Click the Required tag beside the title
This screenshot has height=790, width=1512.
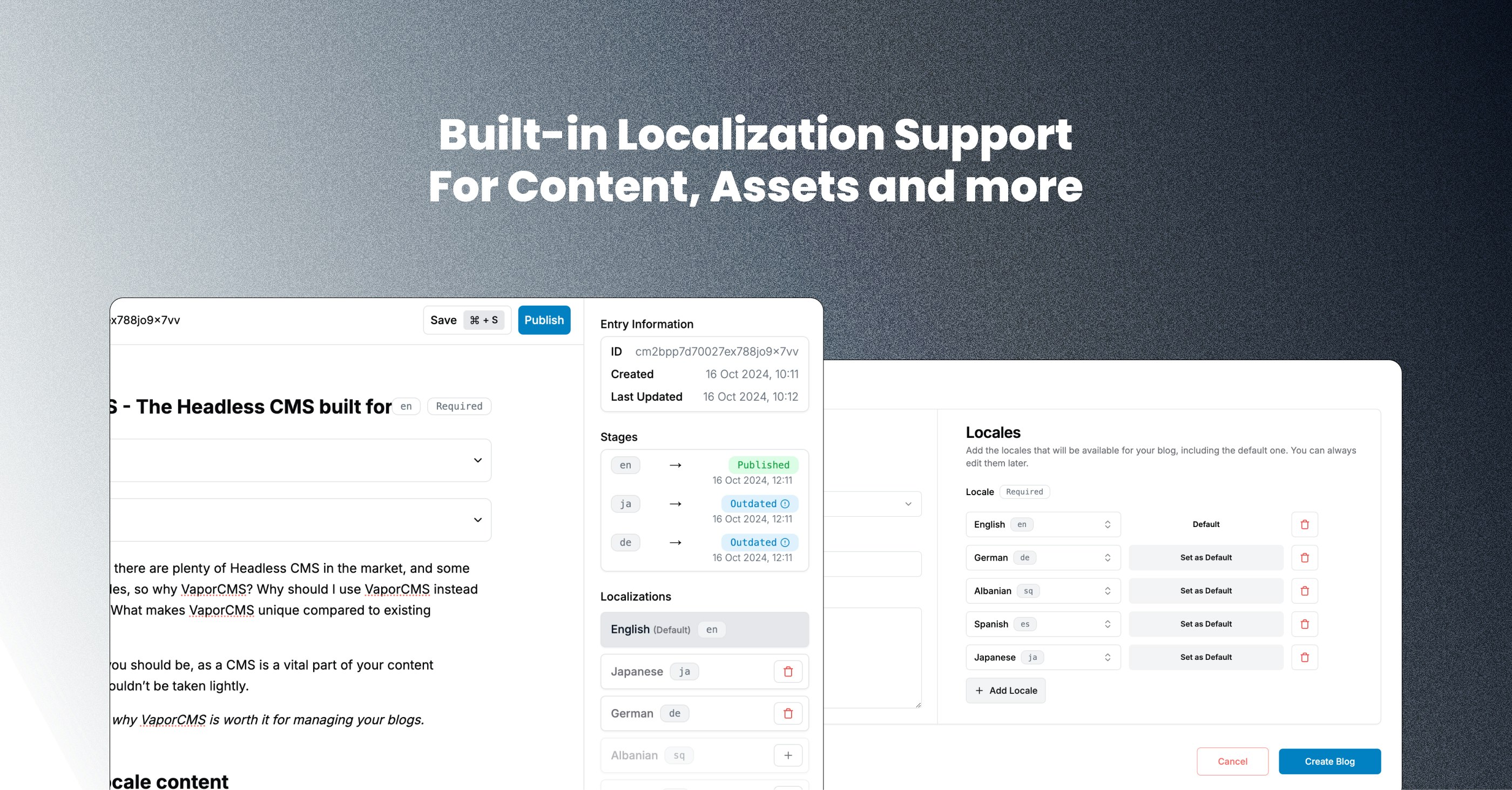tap(459, 406)
